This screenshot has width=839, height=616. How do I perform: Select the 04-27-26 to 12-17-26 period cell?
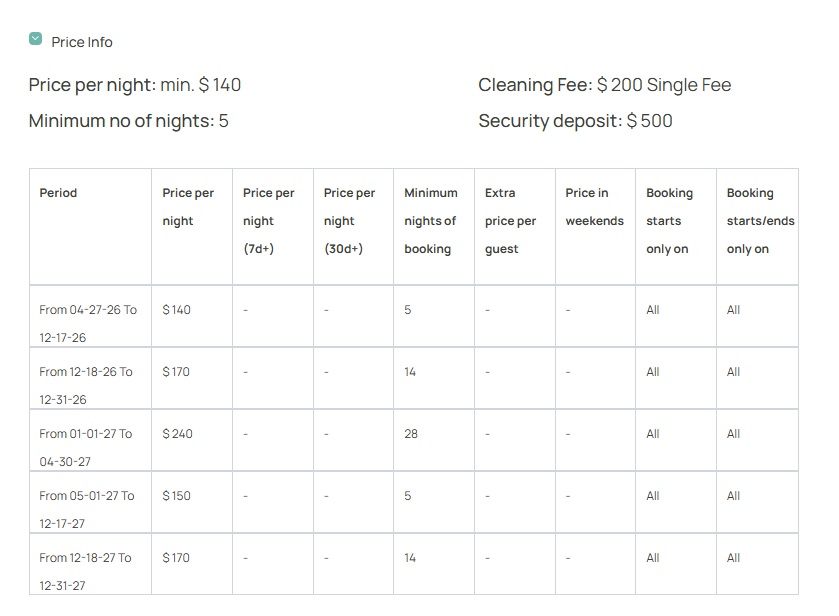pyautogui.click(x=90, y=316)
